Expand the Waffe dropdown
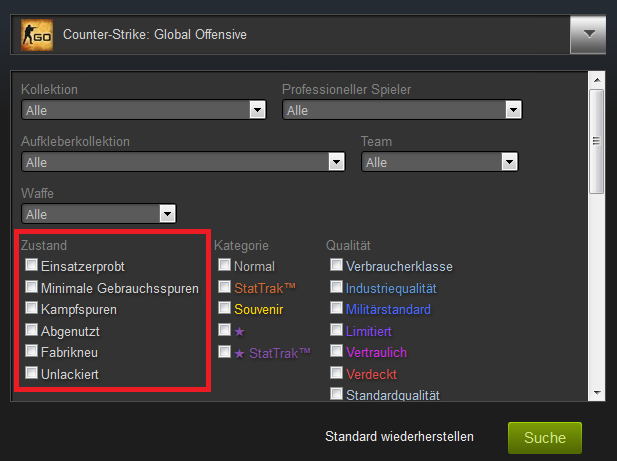This screenshot has width=617, height=461. point(167,214)
